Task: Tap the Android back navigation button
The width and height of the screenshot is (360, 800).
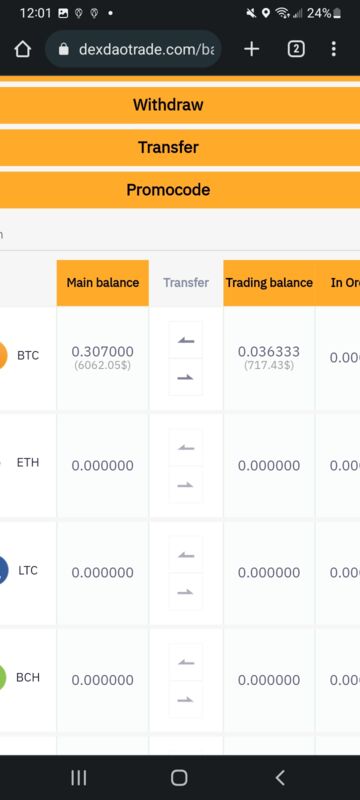Action: (280, 778)
